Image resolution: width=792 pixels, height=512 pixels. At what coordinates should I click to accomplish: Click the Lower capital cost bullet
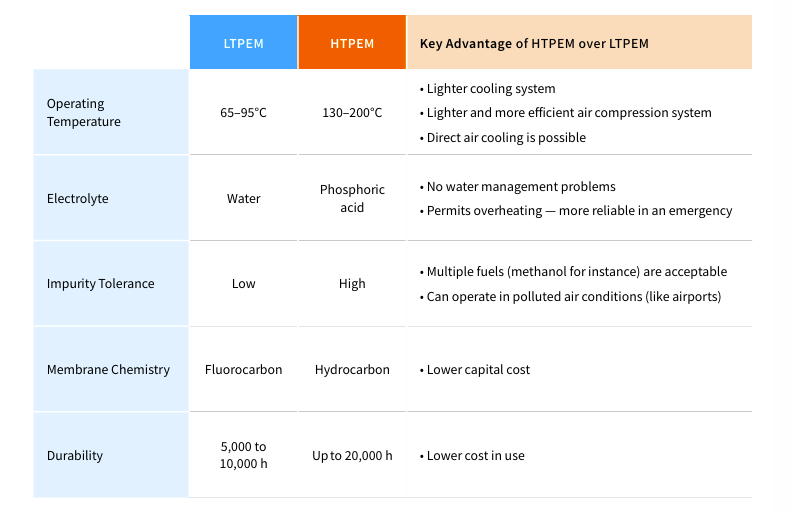(x=478, y=369)
